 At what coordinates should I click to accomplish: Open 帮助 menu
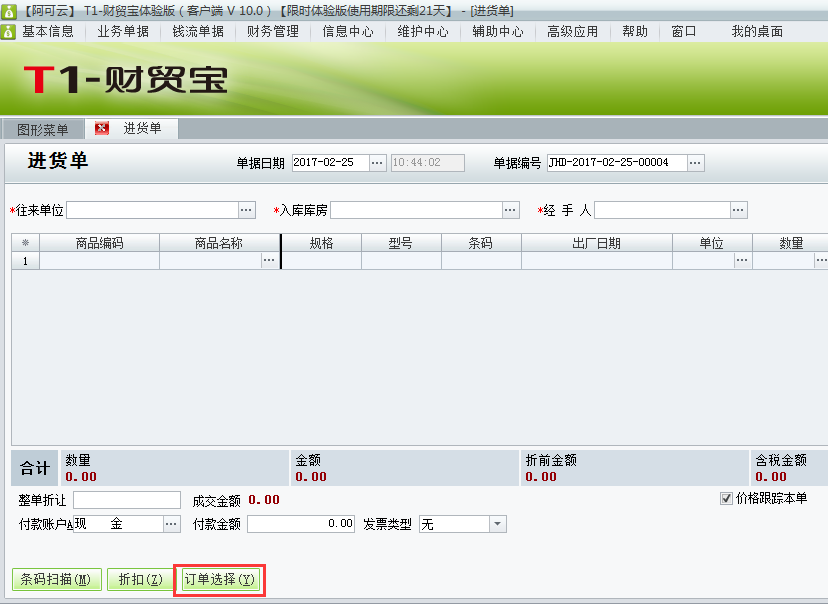635,32
